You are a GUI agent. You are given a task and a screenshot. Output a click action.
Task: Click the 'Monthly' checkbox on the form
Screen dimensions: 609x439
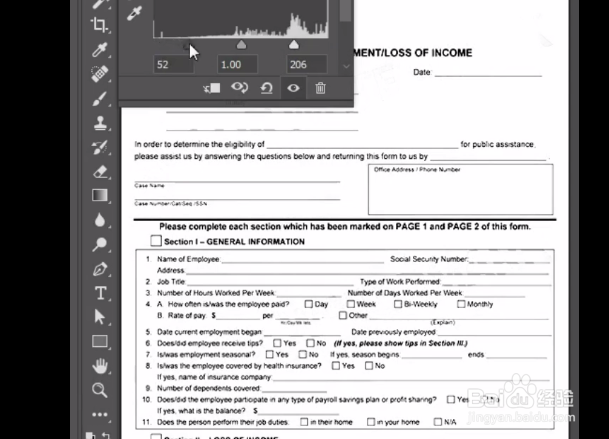point(461,304)
